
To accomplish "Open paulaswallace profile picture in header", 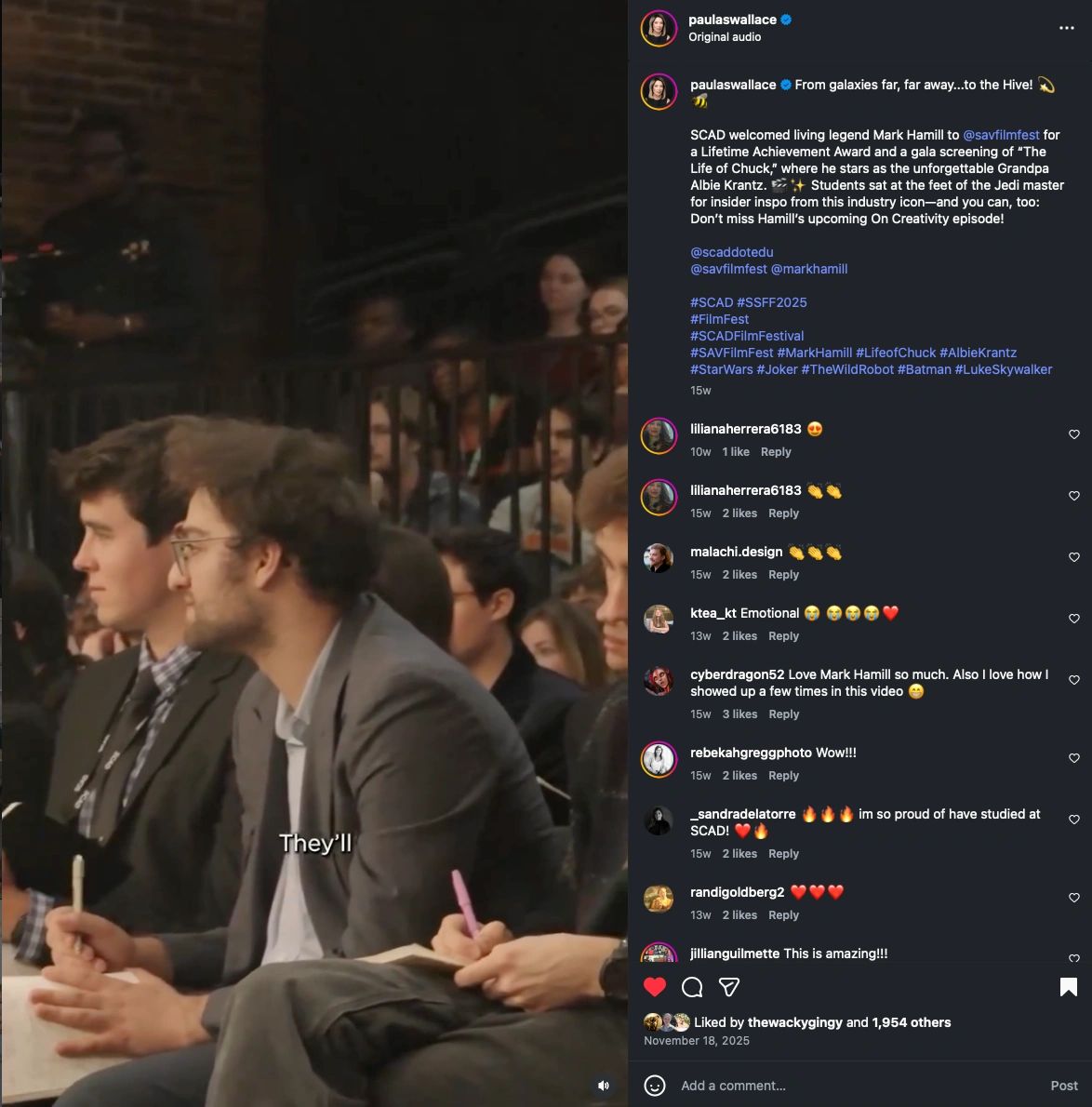I will point(659,28).
